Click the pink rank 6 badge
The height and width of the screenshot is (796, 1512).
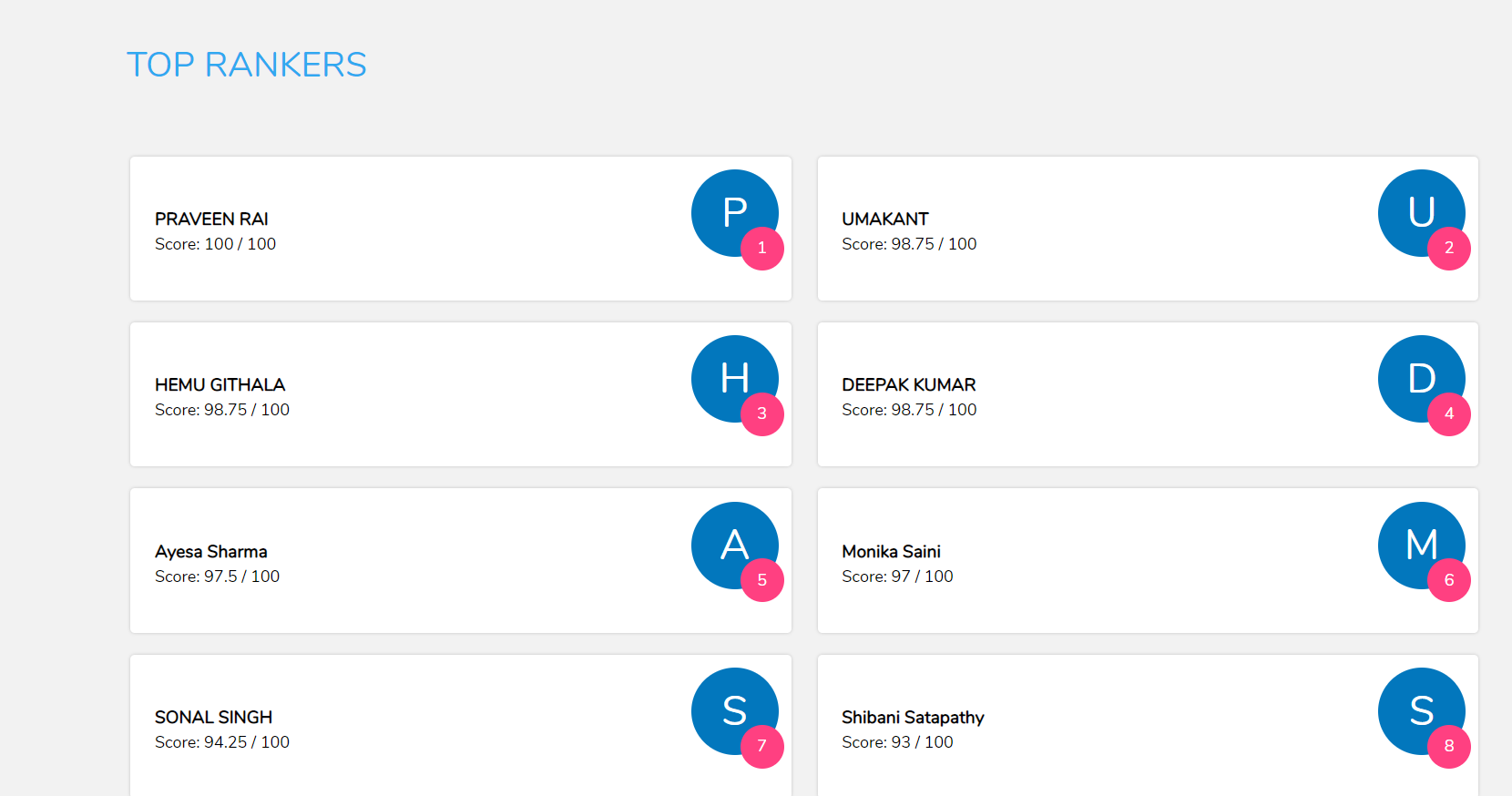click(x=1449, y=580)
